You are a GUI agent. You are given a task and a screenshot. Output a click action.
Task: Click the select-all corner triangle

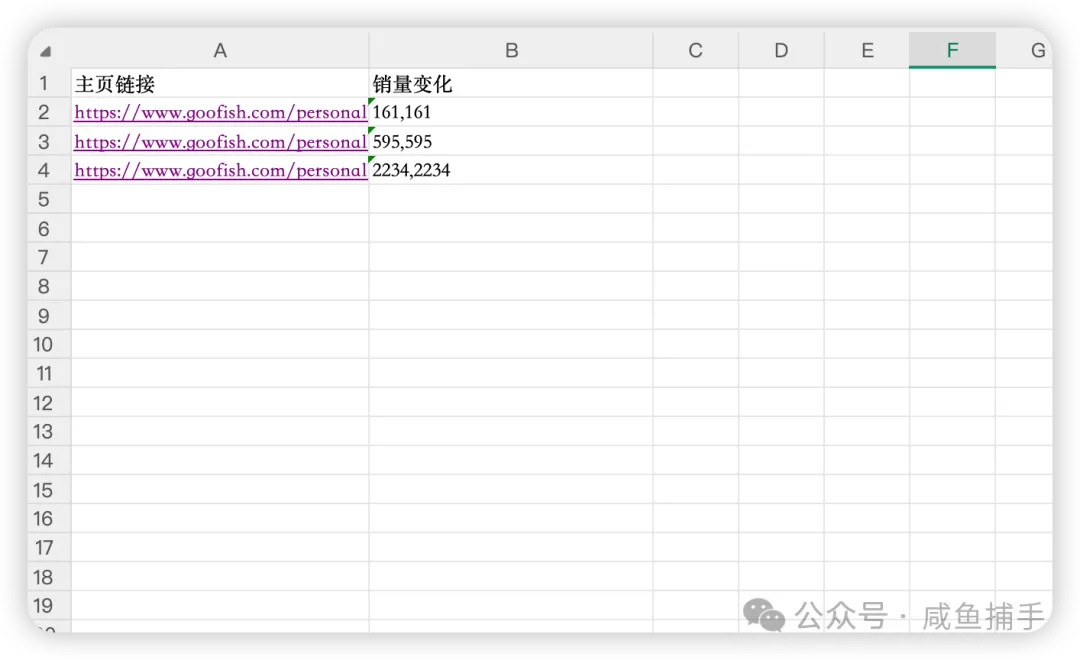pyautogui.click(x=45, y=52)
